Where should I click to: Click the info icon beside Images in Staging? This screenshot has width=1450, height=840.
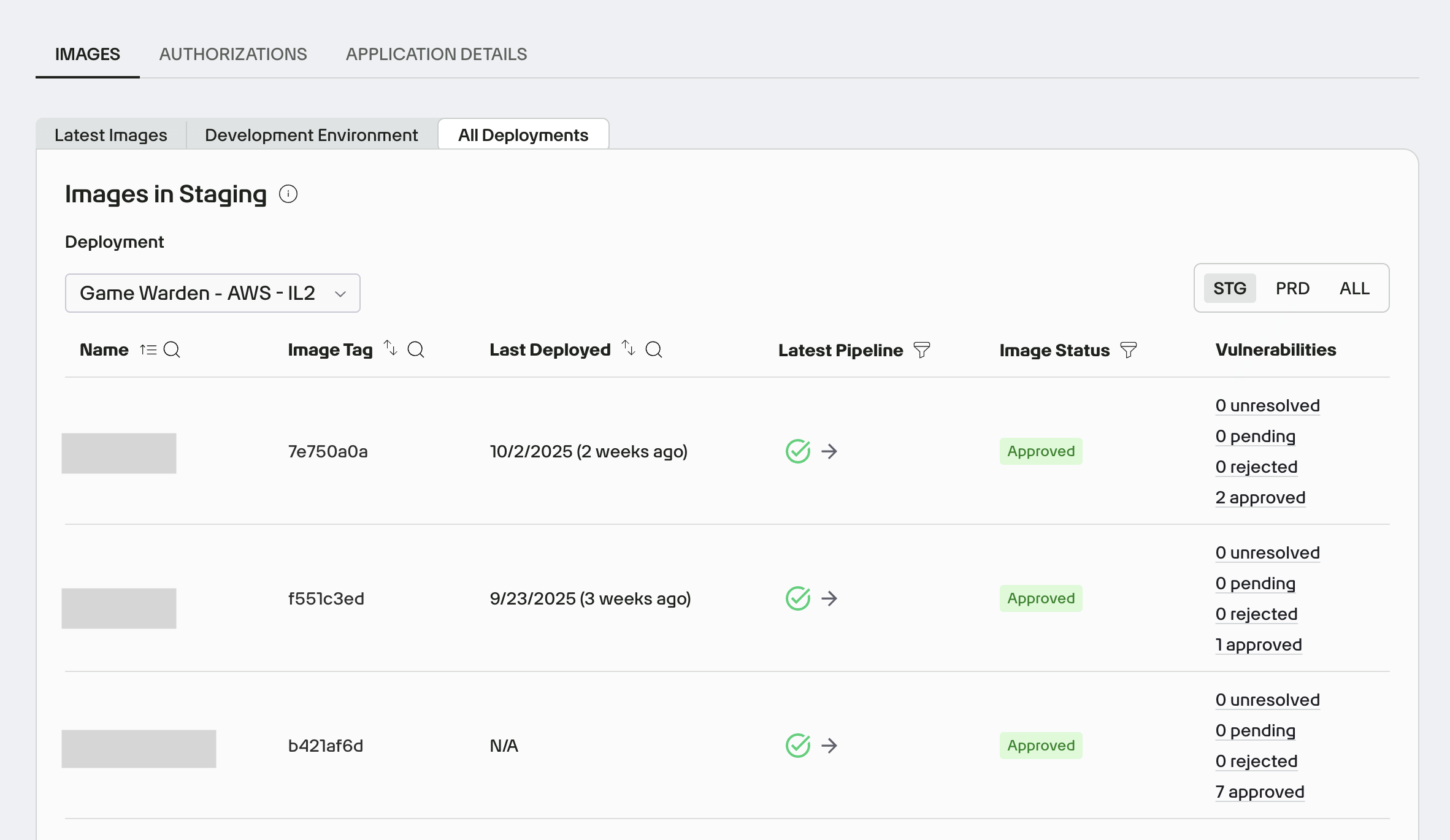click(288, 194)
